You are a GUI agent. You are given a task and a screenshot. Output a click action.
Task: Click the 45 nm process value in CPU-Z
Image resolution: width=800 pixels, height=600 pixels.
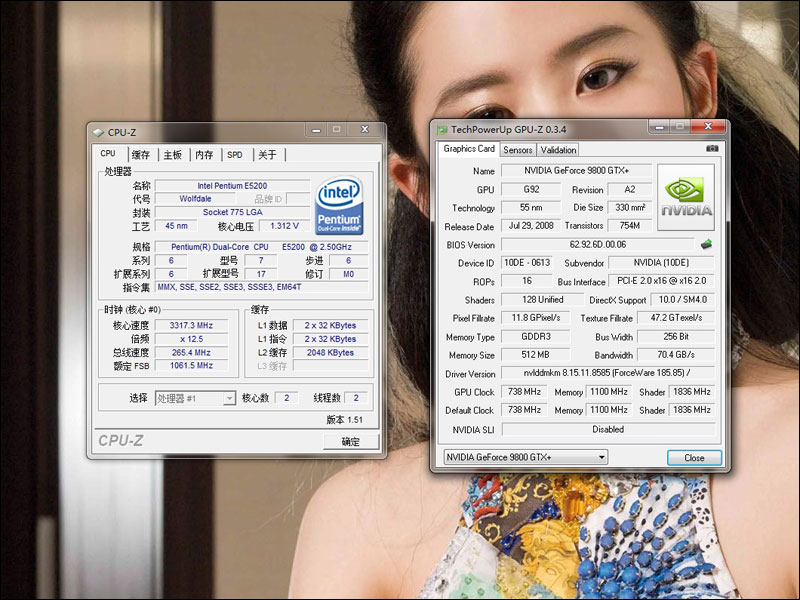(x=177, y=226)
